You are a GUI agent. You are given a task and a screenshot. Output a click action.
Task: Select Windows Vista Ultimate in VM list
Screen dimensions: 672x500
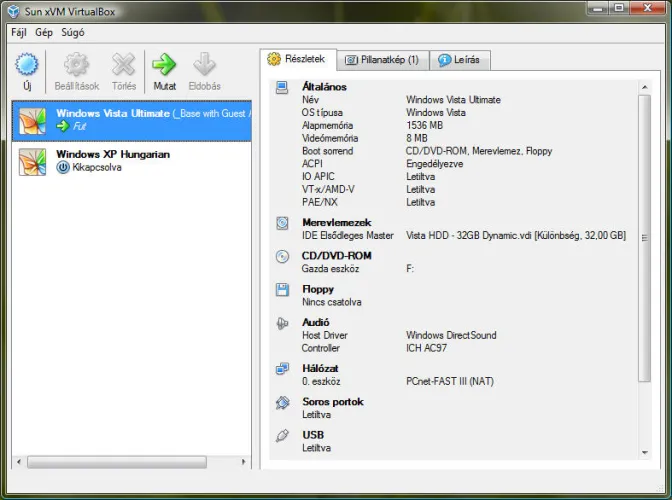click(132, 121)
